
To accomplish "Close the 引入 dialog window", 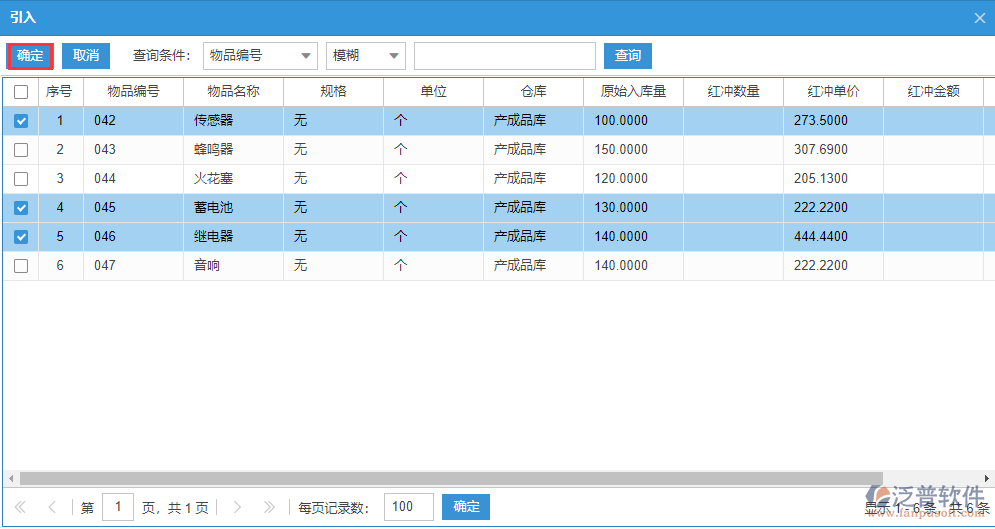I will (979, 18).
